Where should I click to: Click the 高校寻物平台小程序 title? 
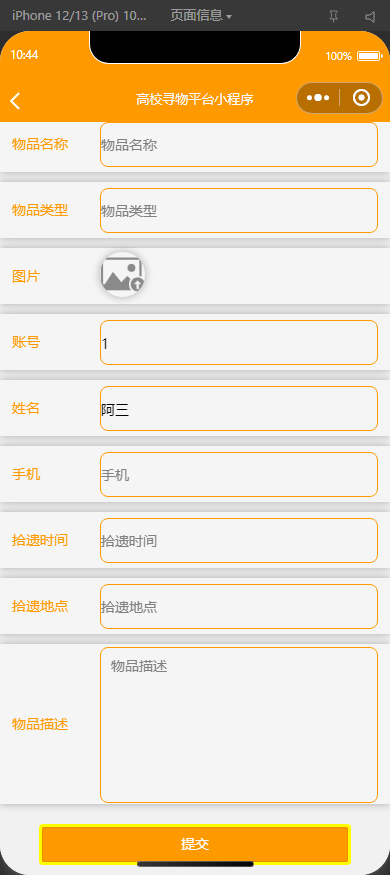point(195,99)
